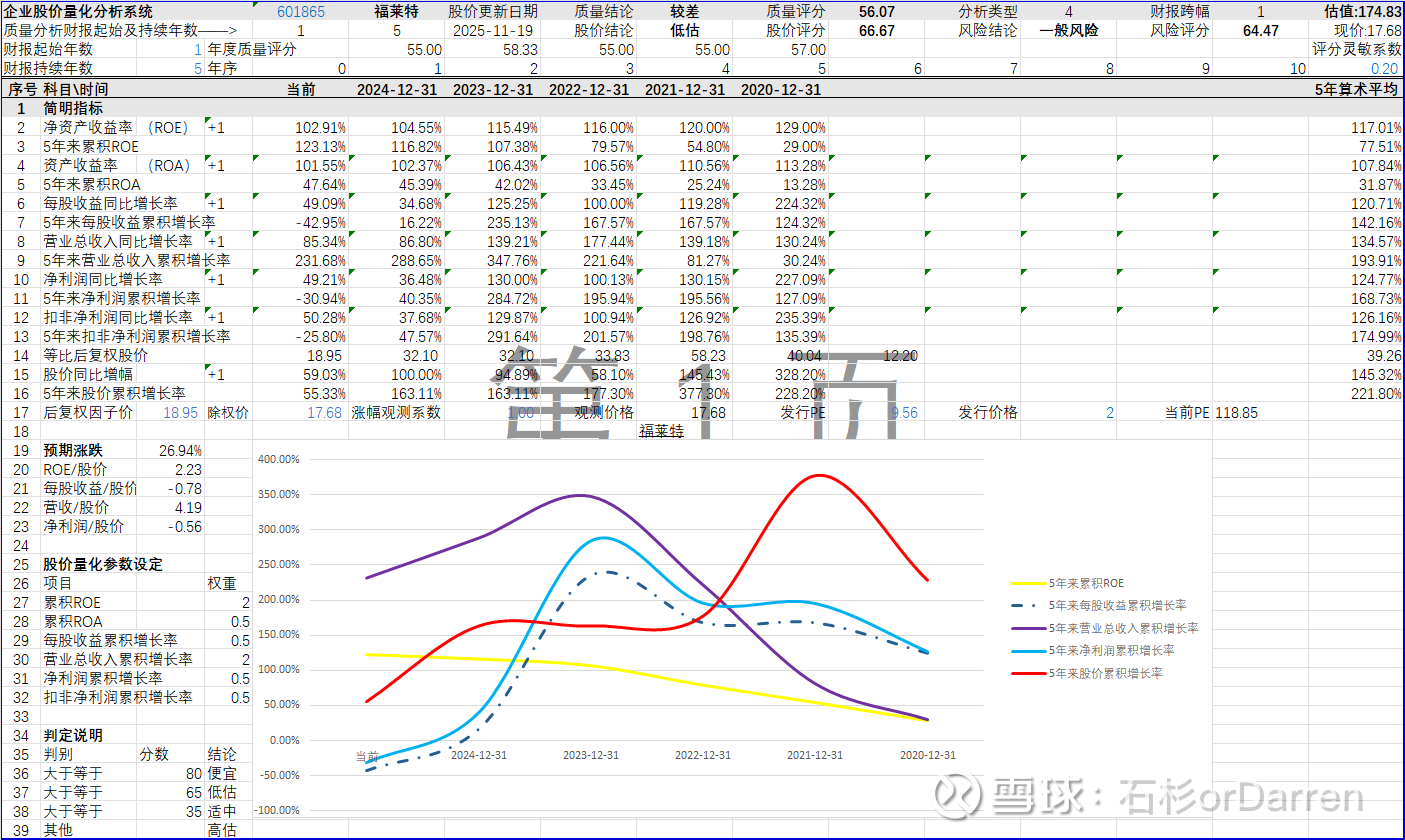
Task: Select the 序号 header cell
Action: (22, 89)
